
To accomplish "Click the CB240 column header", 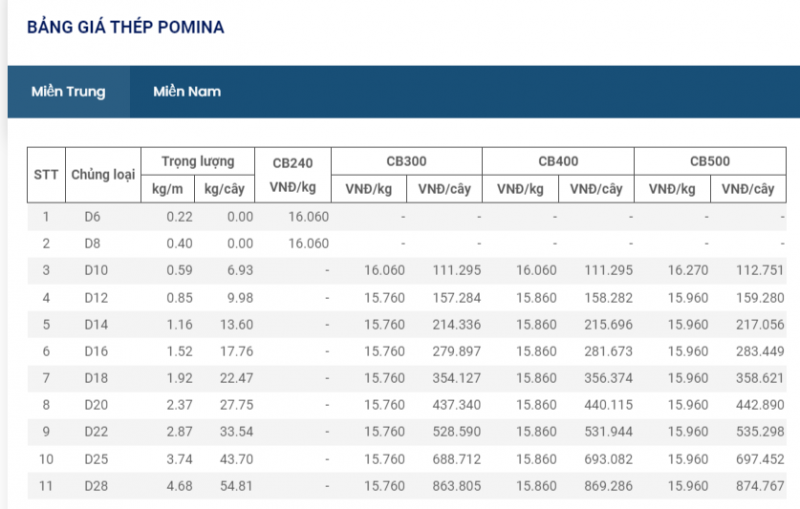I will pos(293,163).
